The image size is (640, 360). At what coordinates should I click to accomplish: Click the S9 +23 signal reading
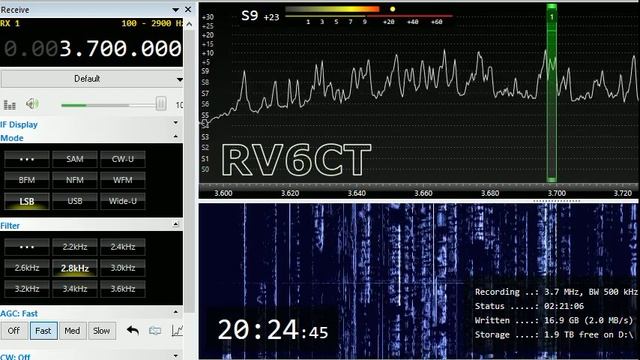[260, 16]
